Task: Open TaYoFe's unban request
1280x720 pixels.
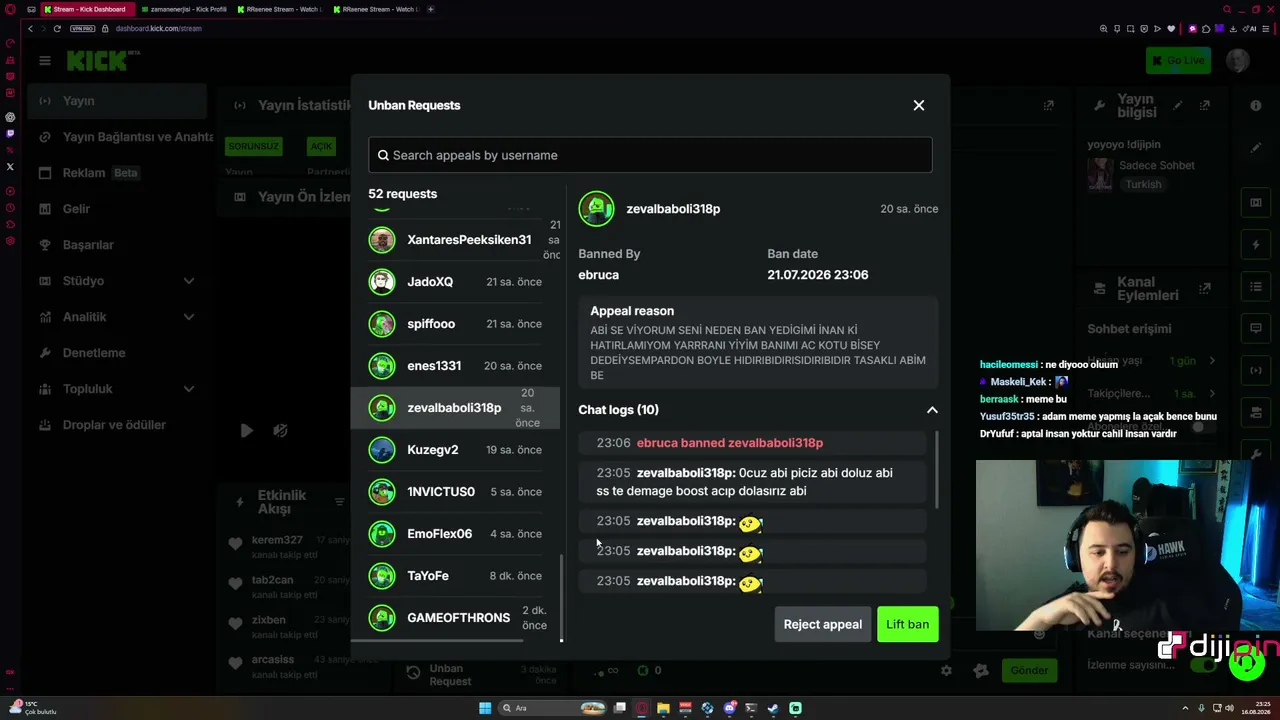Action: point(455,576)
